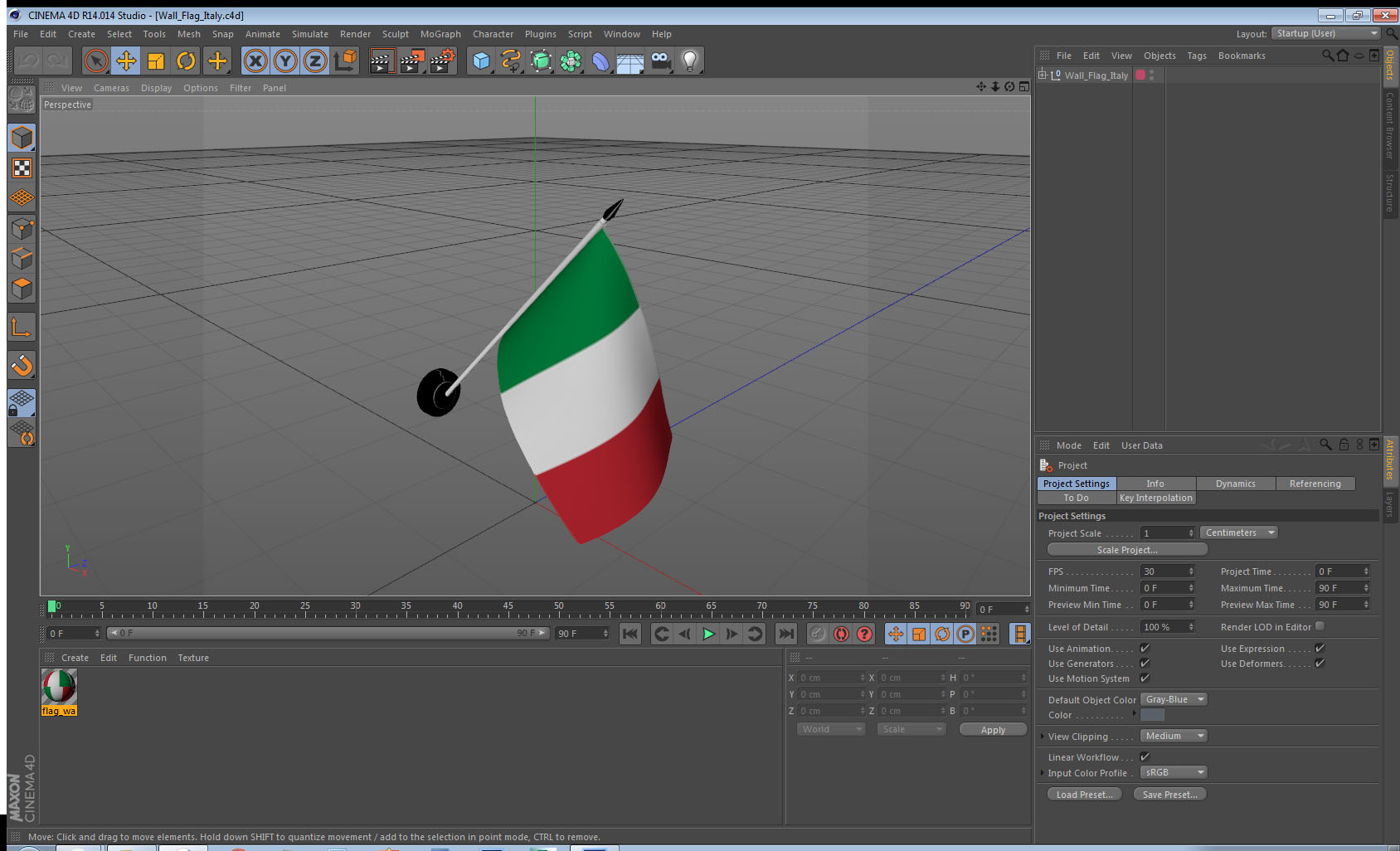Open the Simulate menu
The height and width of the screenshot is (851, 1400).
[x=310, y=34]
